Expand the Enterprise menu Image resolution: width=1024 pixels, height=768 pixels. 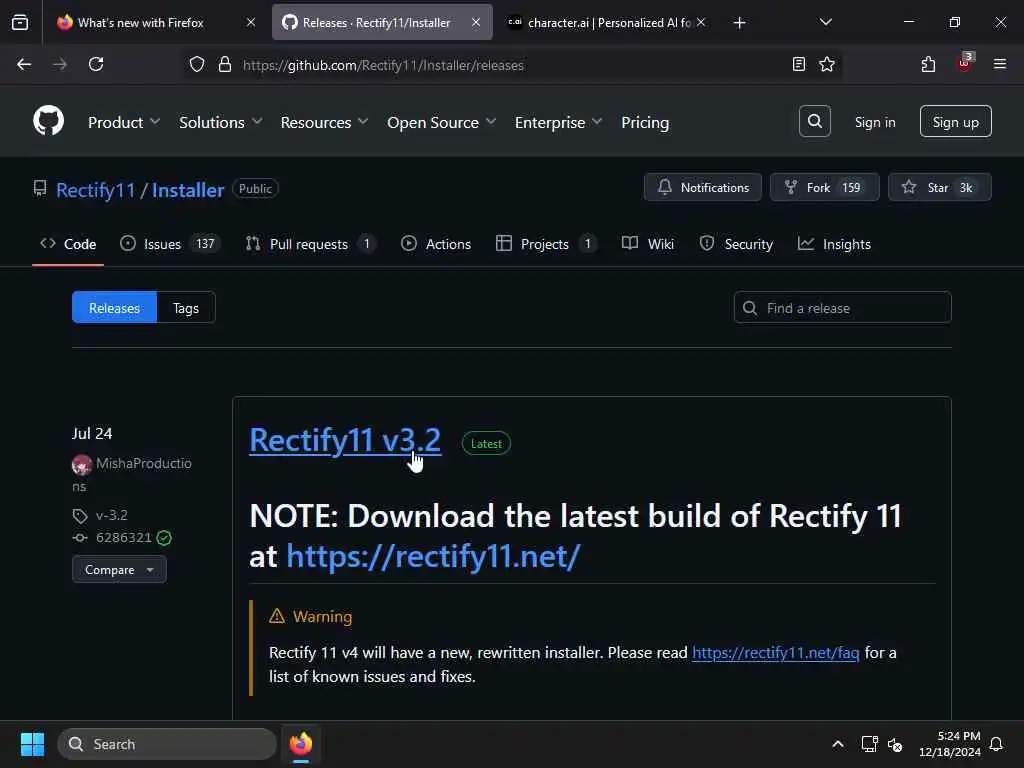tap(558, 122)
